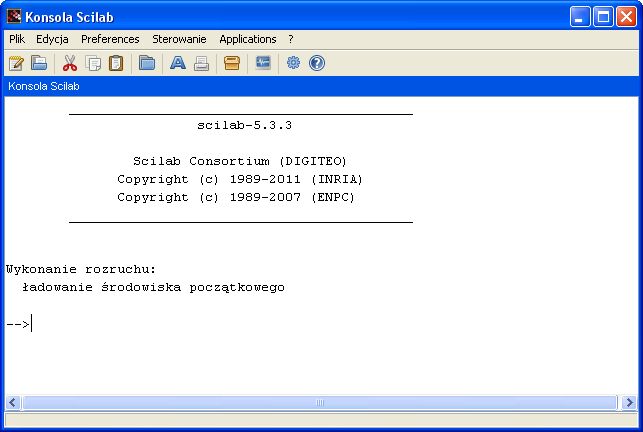
Task: Click the 'Scilab Consortium (DIGITEO)' line
Action: pyautogui.click(x=240, y=161)
